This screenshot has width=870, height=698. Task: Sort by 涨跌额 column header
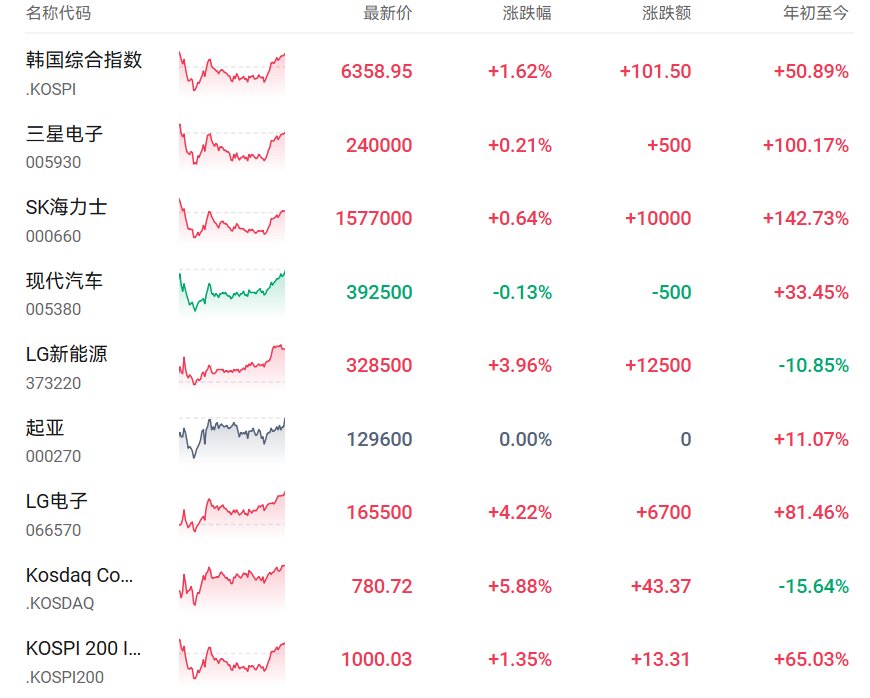(x=666, y=13)
